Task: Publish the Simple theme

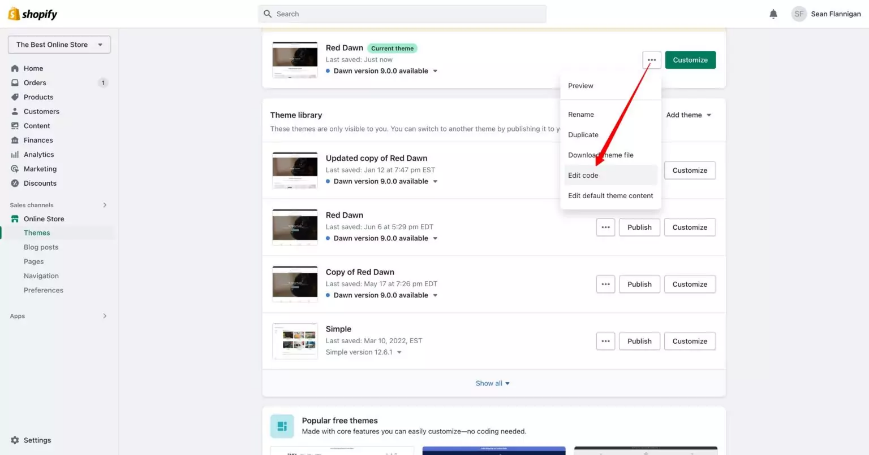Action: tap(639, 341)
